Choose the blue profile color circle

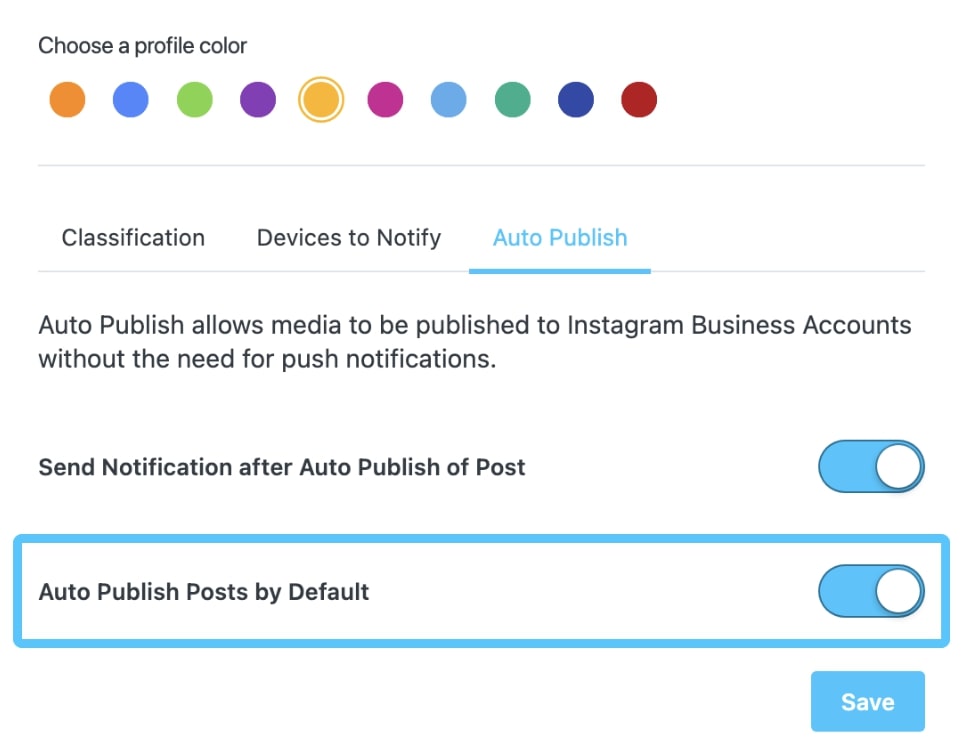[131, 100]
